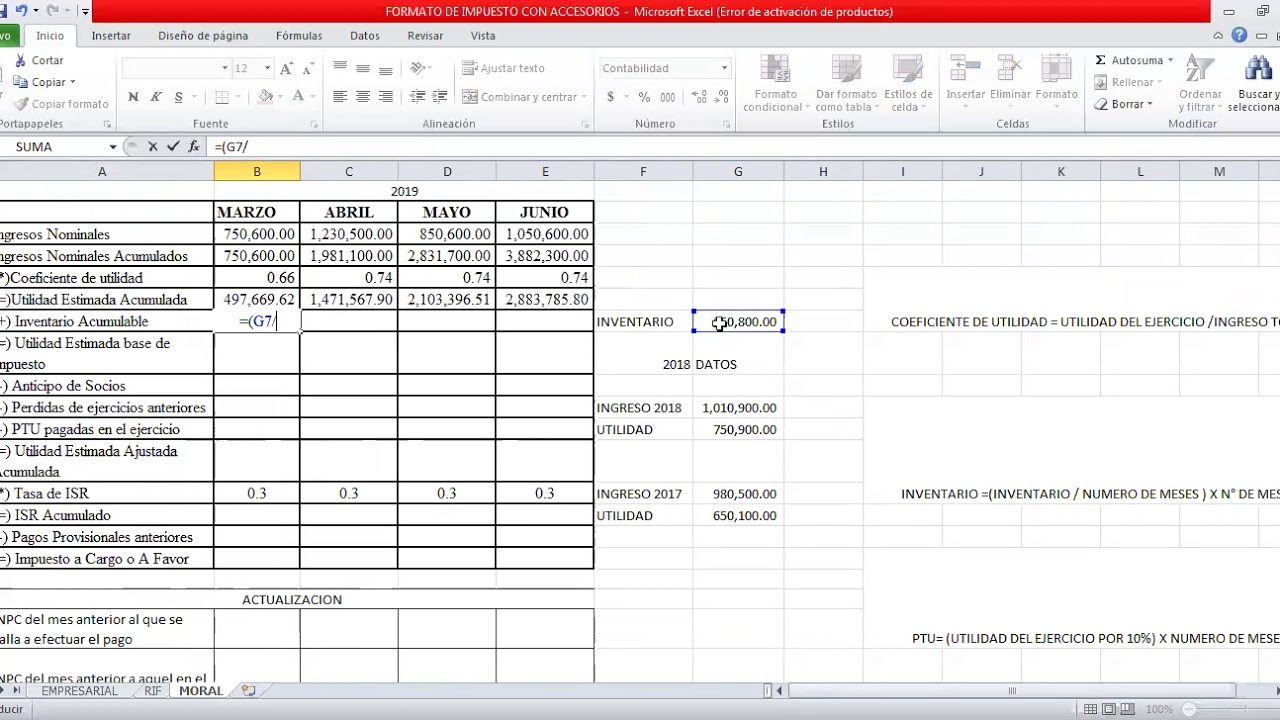
Task: Click the Formato cells icon
Action: 1056,78
